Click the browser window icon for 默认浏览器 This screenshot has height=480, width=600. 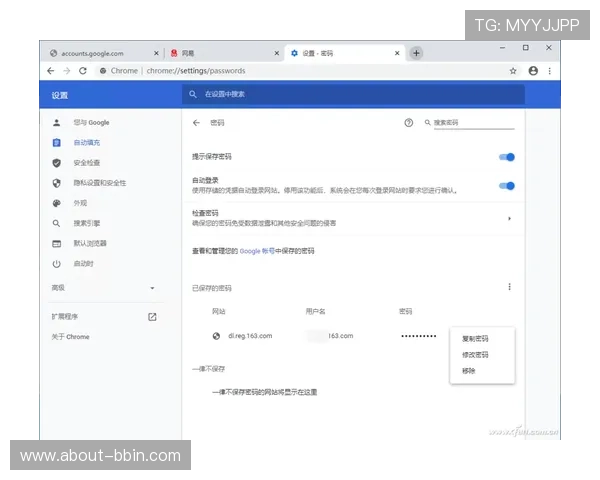point(57,243)
